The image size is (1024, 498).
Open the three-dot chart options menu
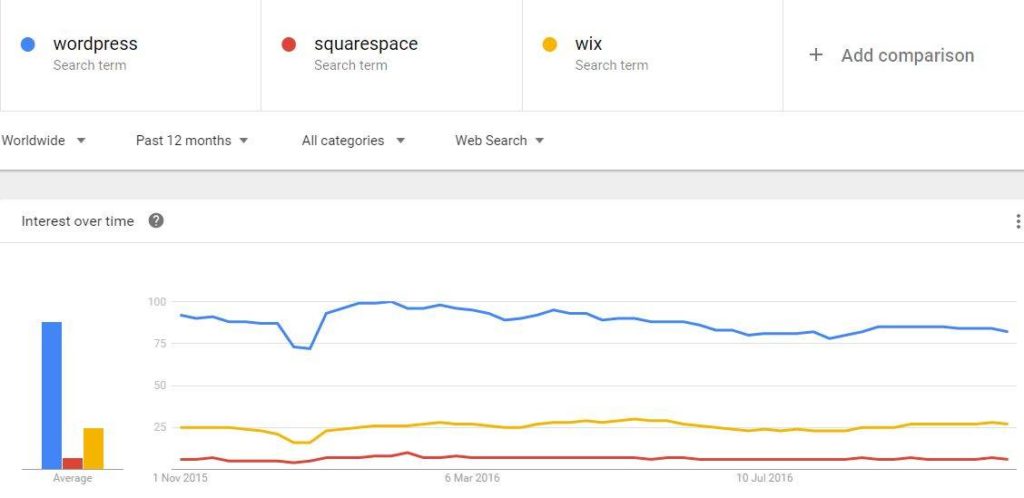(1017, 221)
